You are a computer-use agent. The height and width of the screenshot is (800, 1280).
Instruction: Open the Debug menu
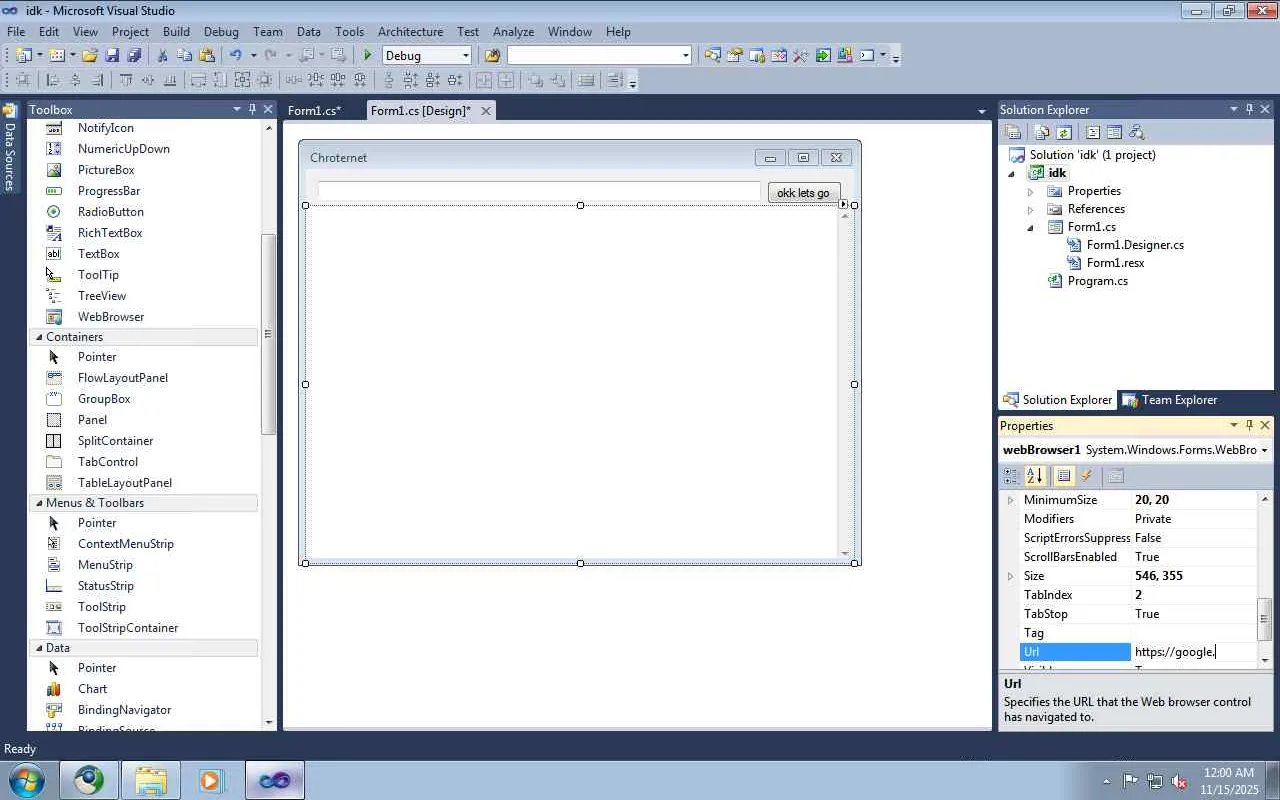click(x=221, y=32)
